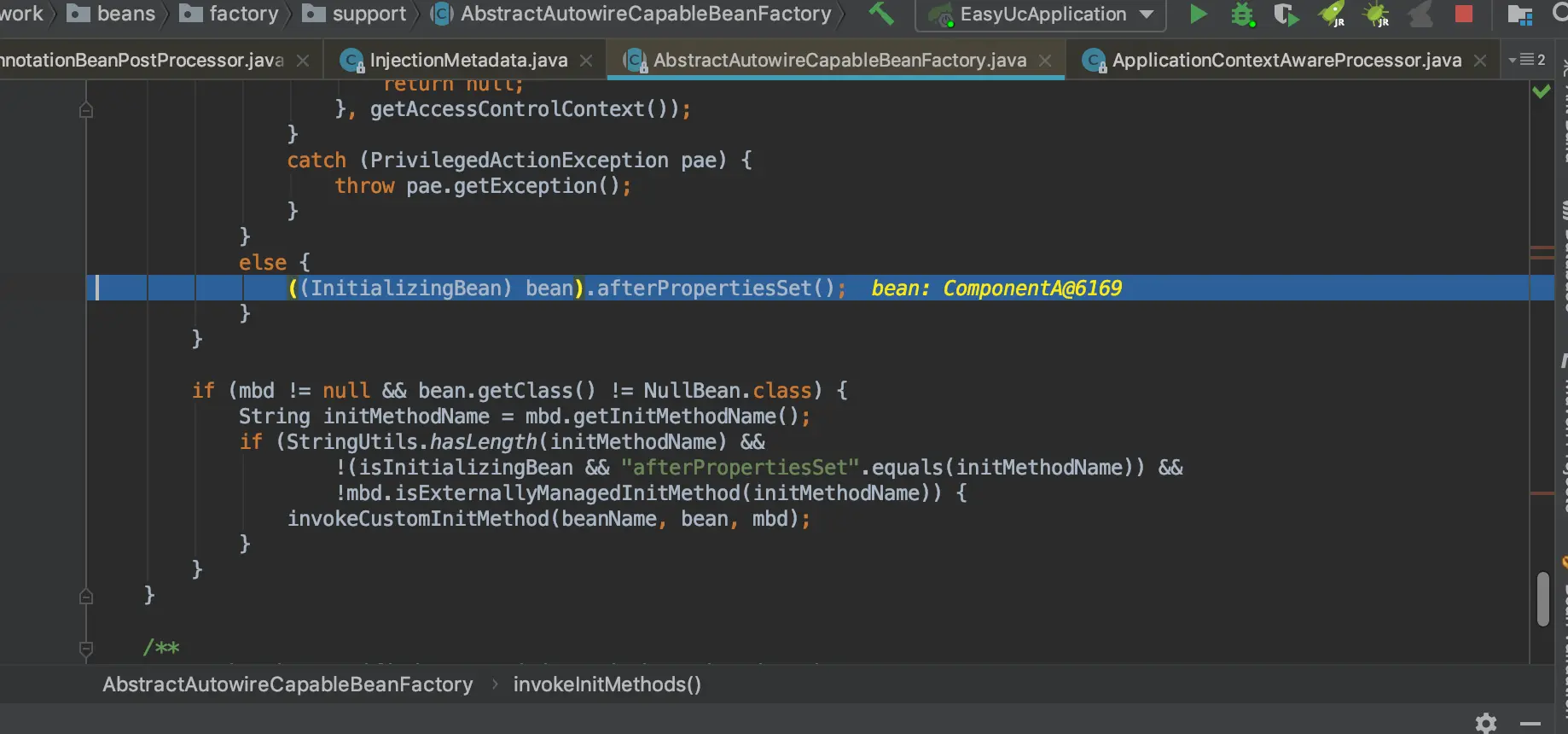The width and height of the screenshot is (1568, 734).
Task: Click 'hasLength' in the StringUtils call
Action: coord(483,442)
